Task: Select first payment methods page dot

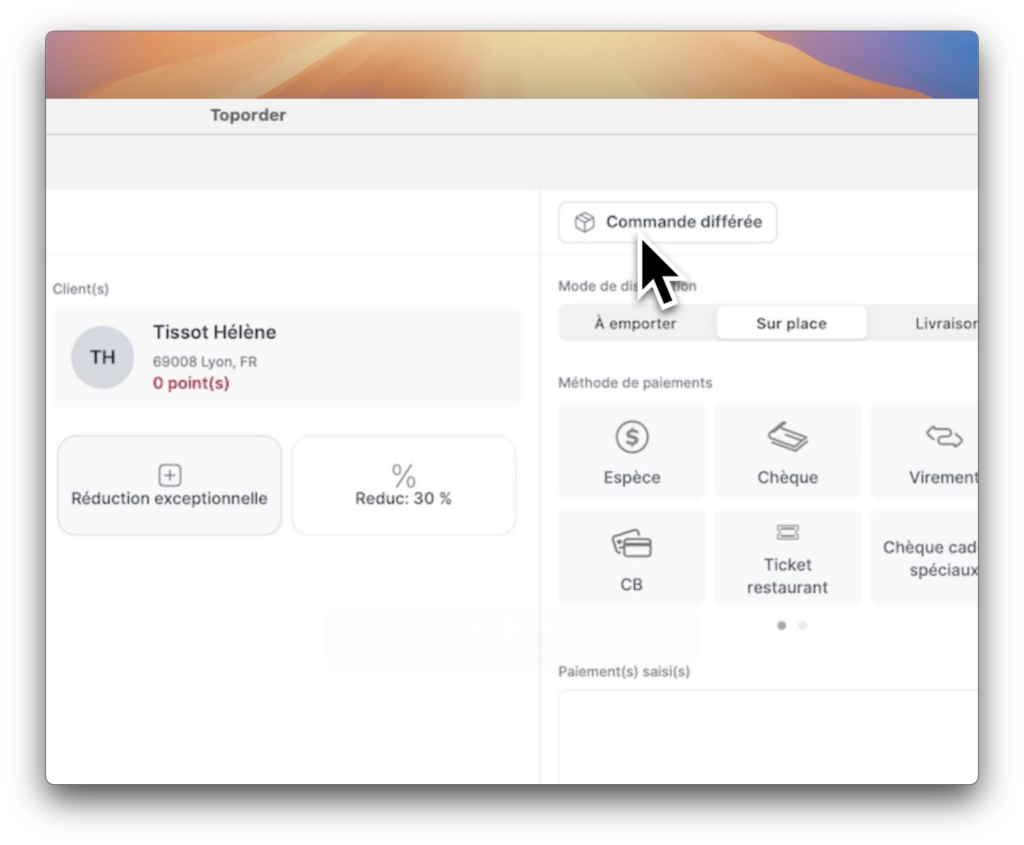Action: click(x=781, y=626)
